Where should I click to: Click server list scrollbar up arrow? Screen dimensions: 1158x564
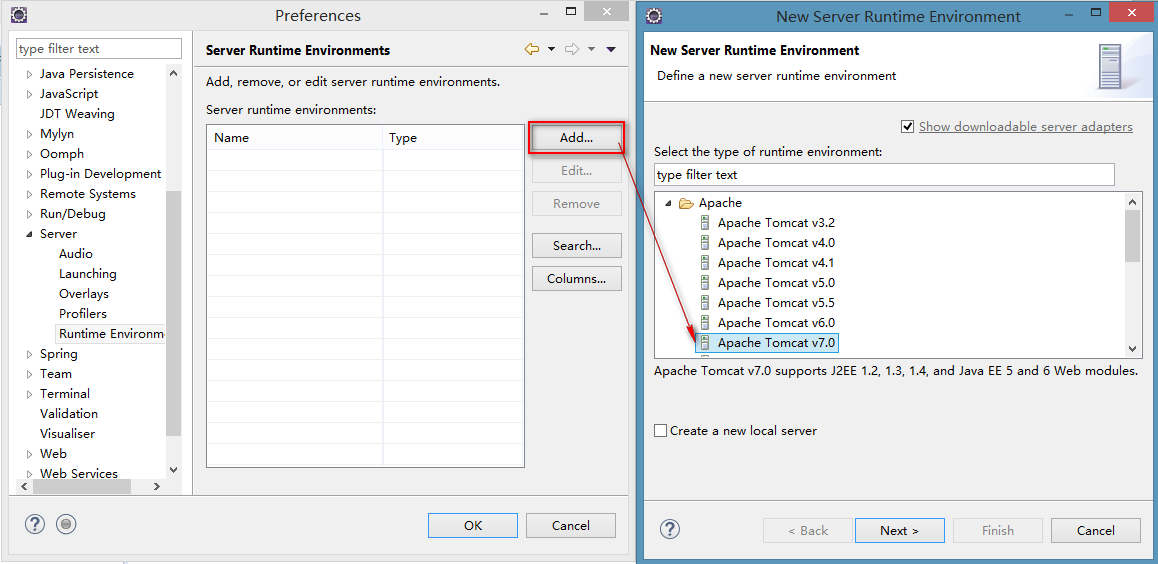1132,201
